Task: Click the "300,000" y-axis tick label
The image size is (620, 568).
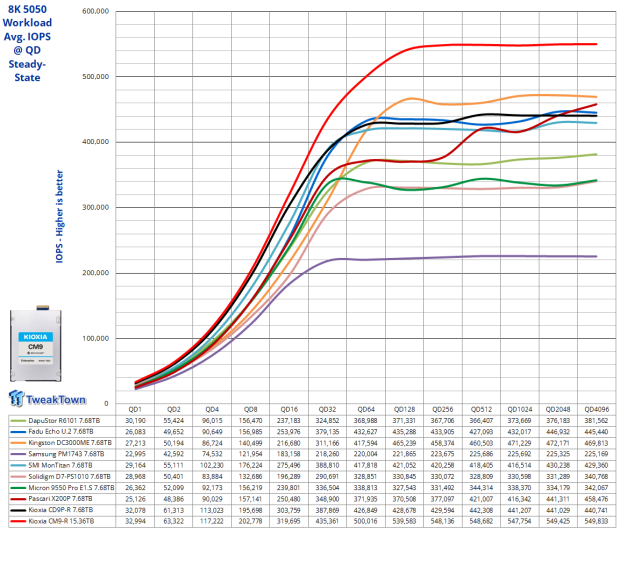Action: (x=95, y=207)
